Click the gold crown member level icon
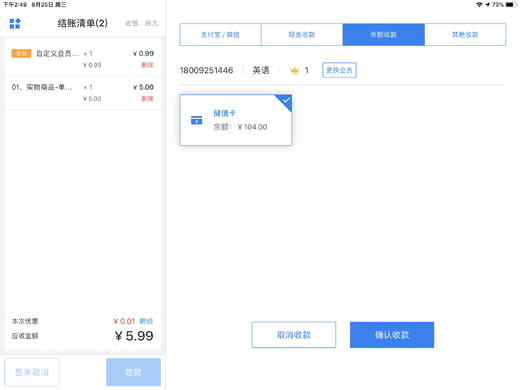Viewport: 520px width, 390px height. coord(294,70)
